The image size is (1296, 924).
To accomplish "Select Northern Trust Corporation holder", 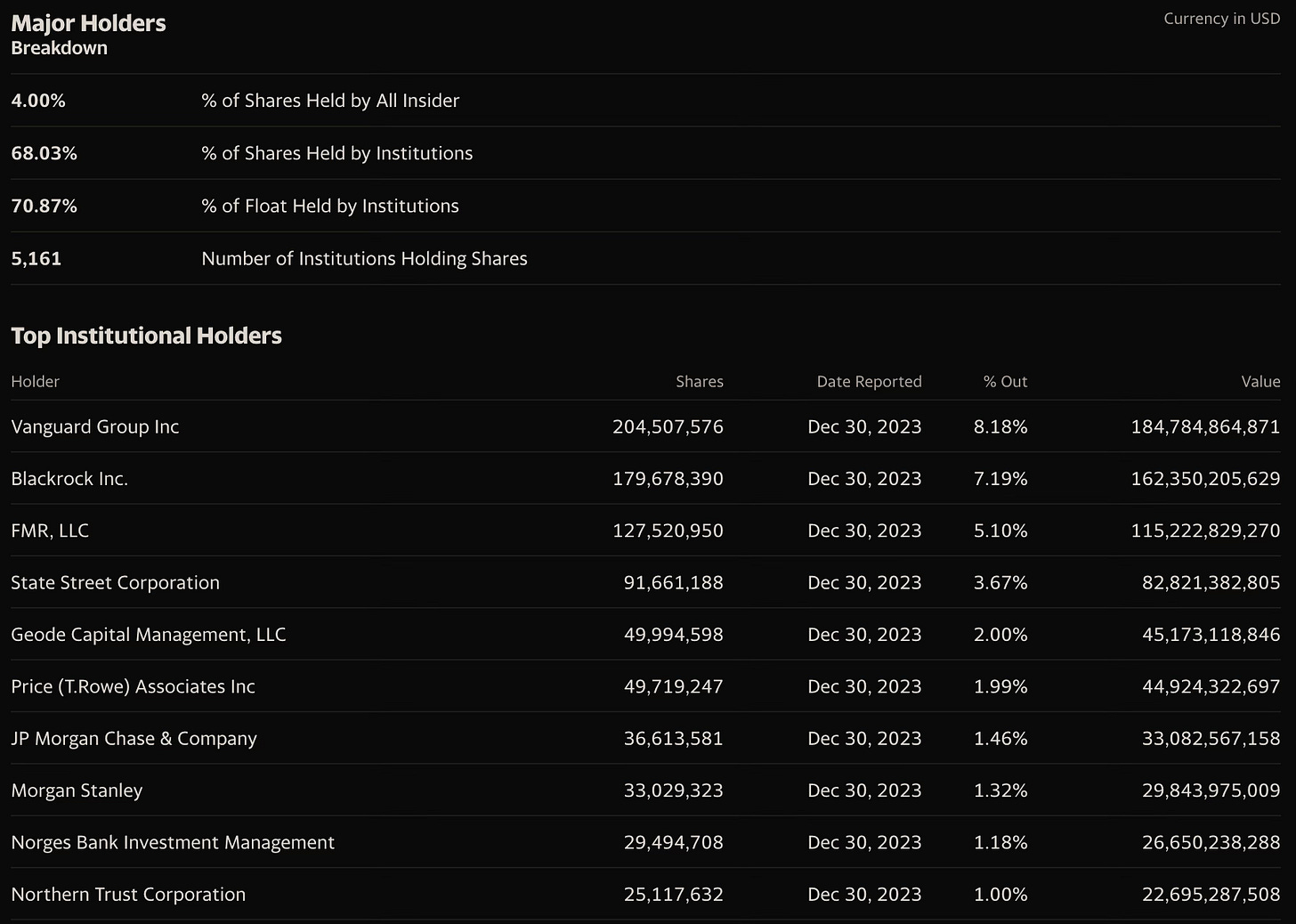I will tap(128, 895).
